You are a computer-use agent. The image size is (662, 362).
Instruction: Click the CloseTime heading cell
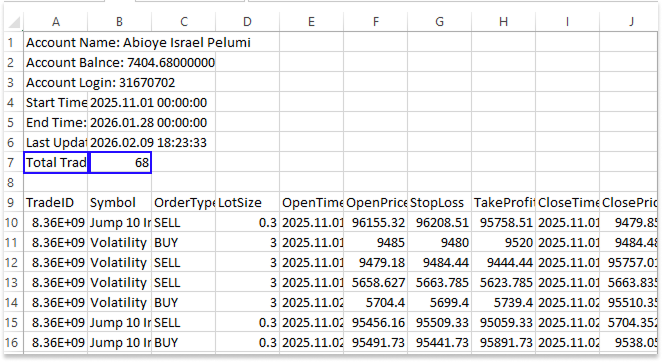(567, 203)
